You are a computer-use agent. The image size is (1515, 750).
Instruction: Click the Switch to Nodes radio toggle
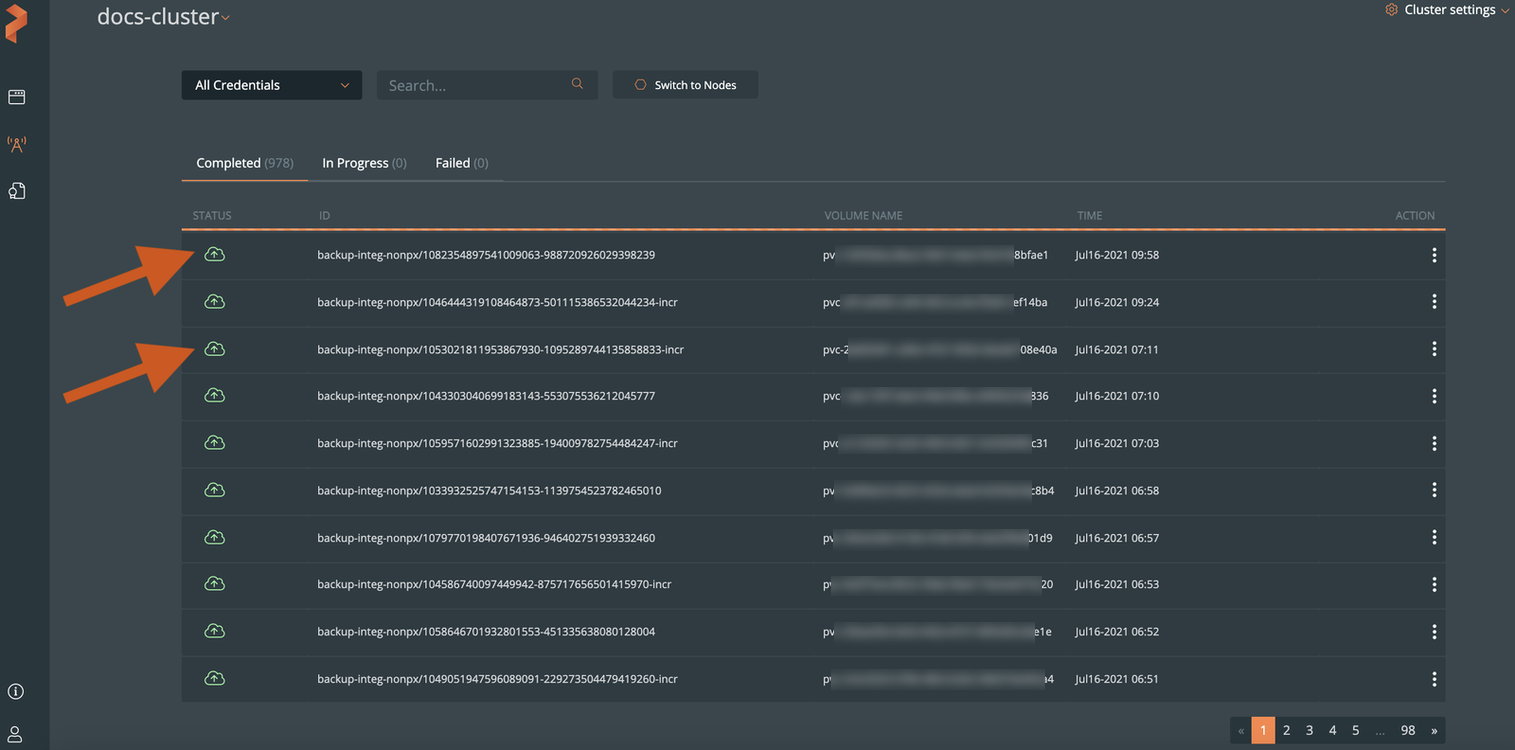coord(640,84)
